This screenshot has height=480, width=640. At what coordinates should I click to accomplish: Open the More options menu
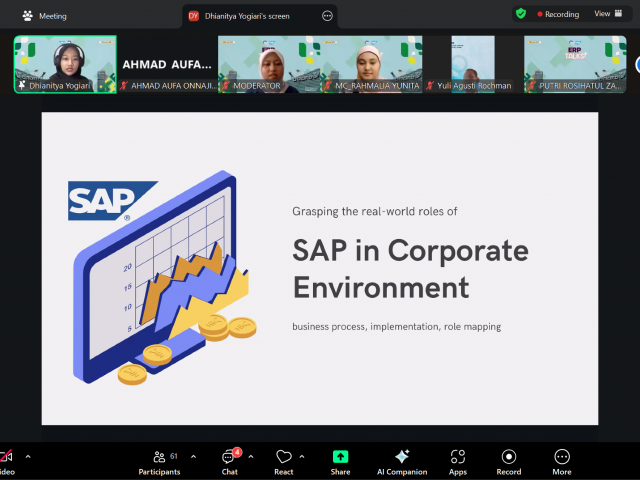click(562, 462)
